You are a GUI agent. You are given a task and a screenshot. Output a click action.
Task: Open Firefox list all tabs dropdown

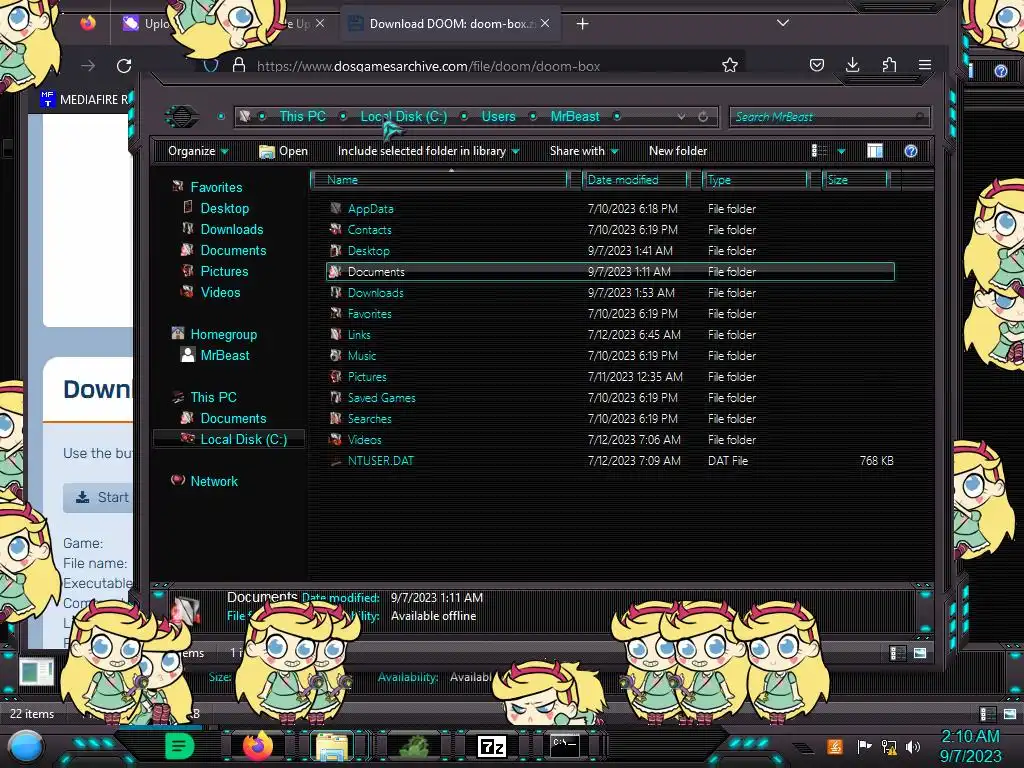[x=783, y=23]
